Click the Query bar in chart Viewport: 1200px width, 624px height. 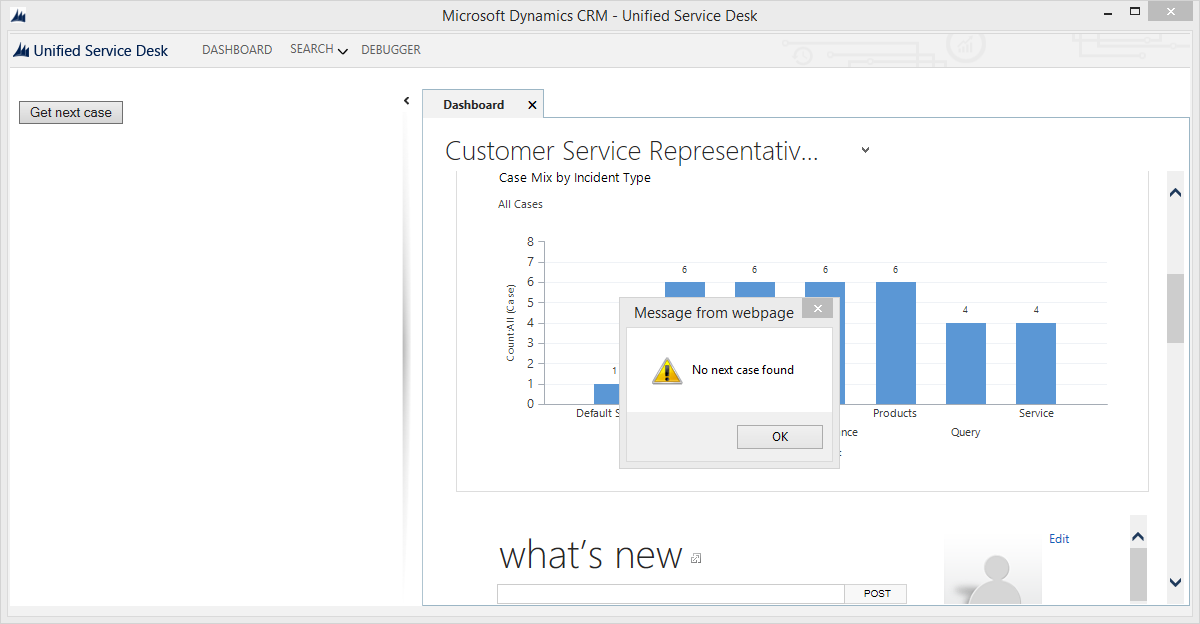pos(965,363)
